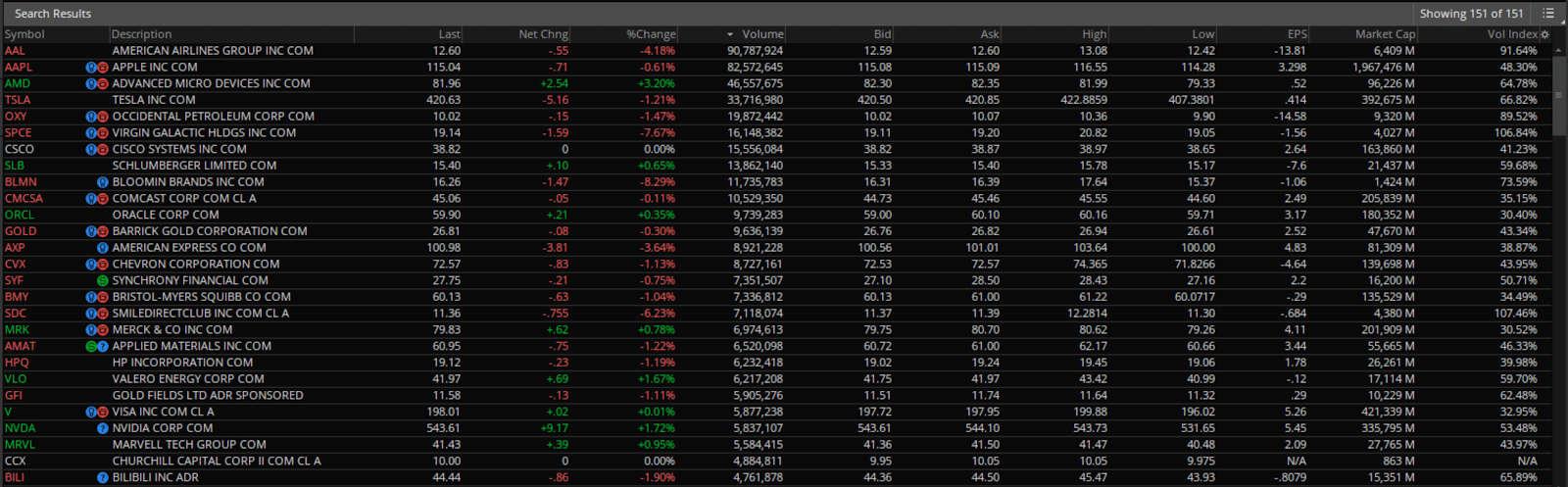Image resolution: width=1568 pixels, height=487 pixels.
Task: Select the VLO symbol
Action: pos(16,379)
